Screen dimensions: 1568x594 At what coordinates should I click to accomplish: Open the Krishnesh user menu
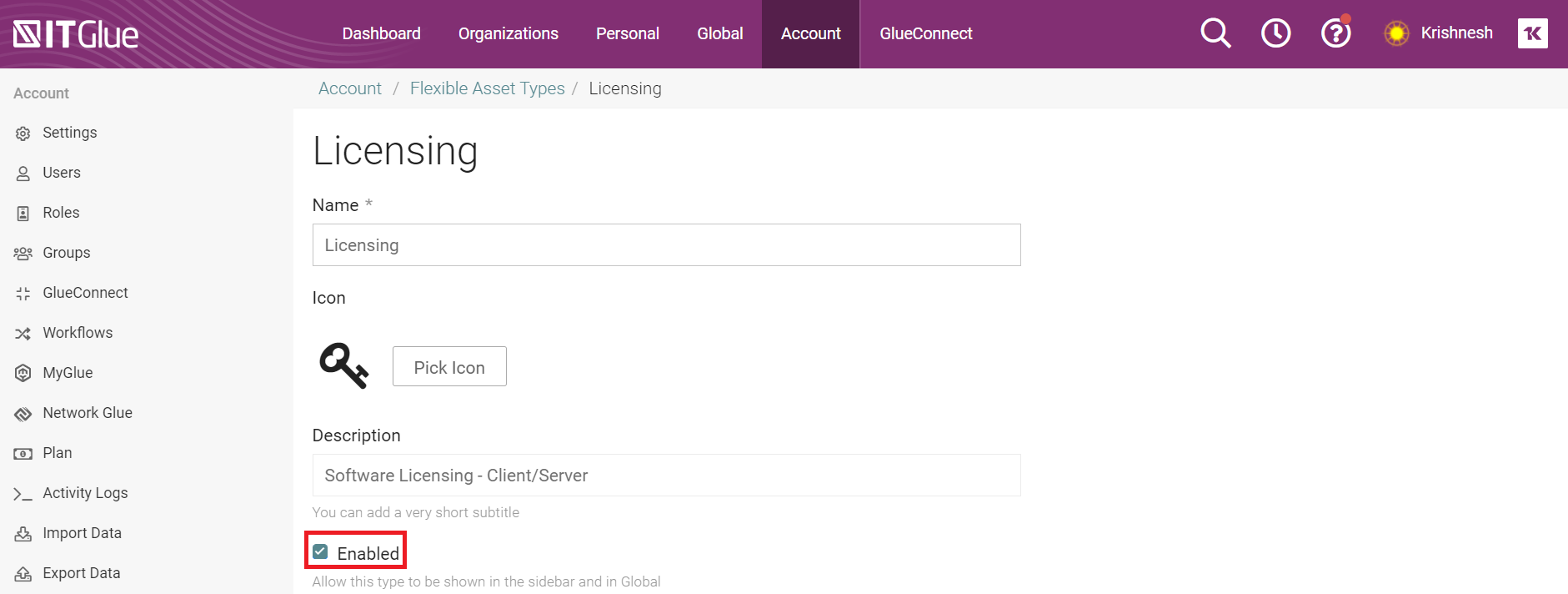(x=1455, y=33)
